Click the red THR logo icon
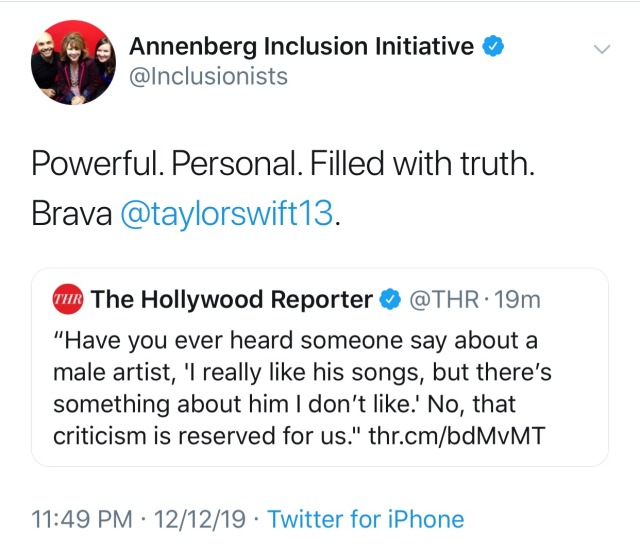 (68, 298)
